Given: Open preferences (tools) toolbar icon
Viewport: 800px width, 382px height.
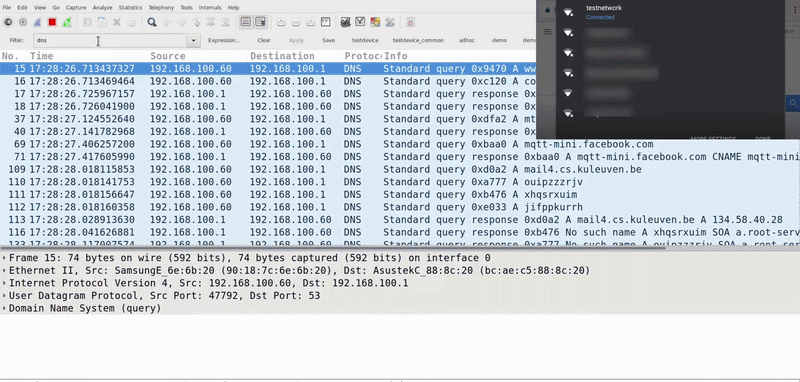Looking at the screenshot, I should (390, 22).
